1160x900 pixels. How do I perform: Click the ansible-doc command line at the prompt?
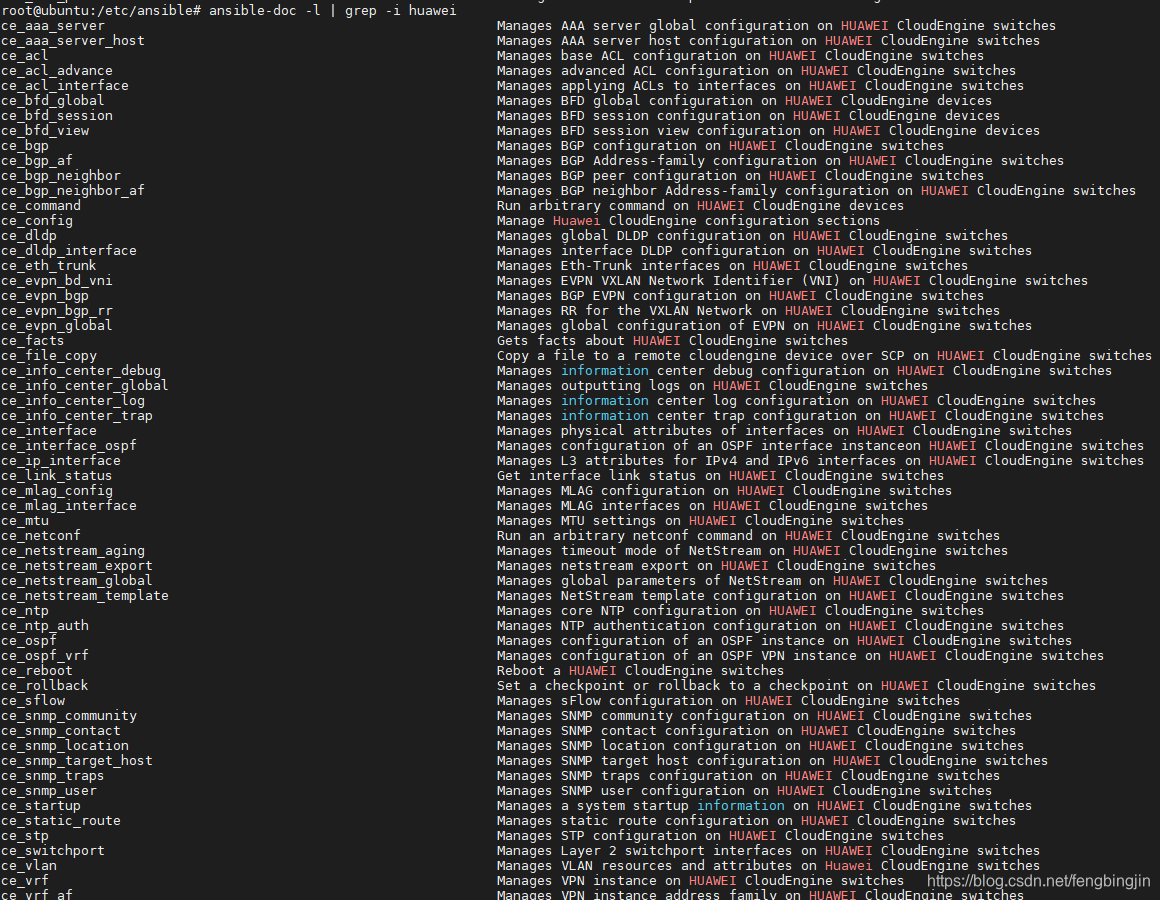pos(229,10)
